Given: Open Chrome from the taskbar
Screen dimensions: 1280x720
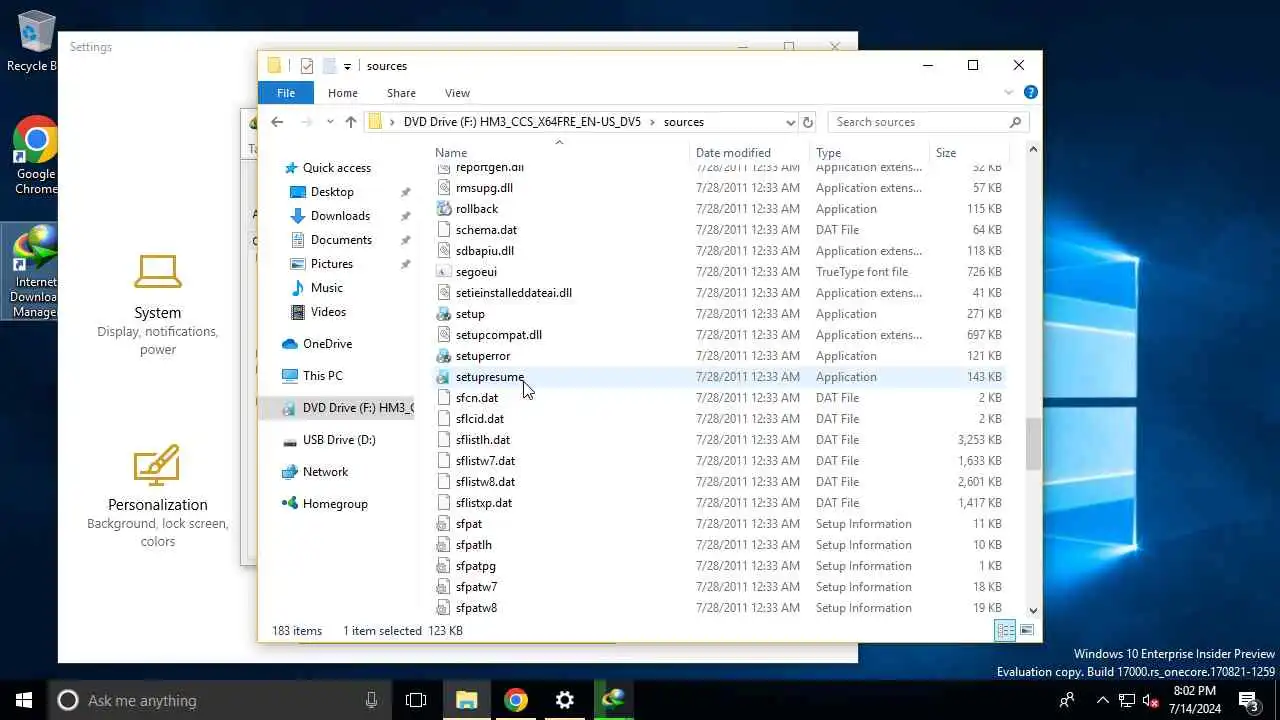Looking at the screenshot, I should 516,700.
